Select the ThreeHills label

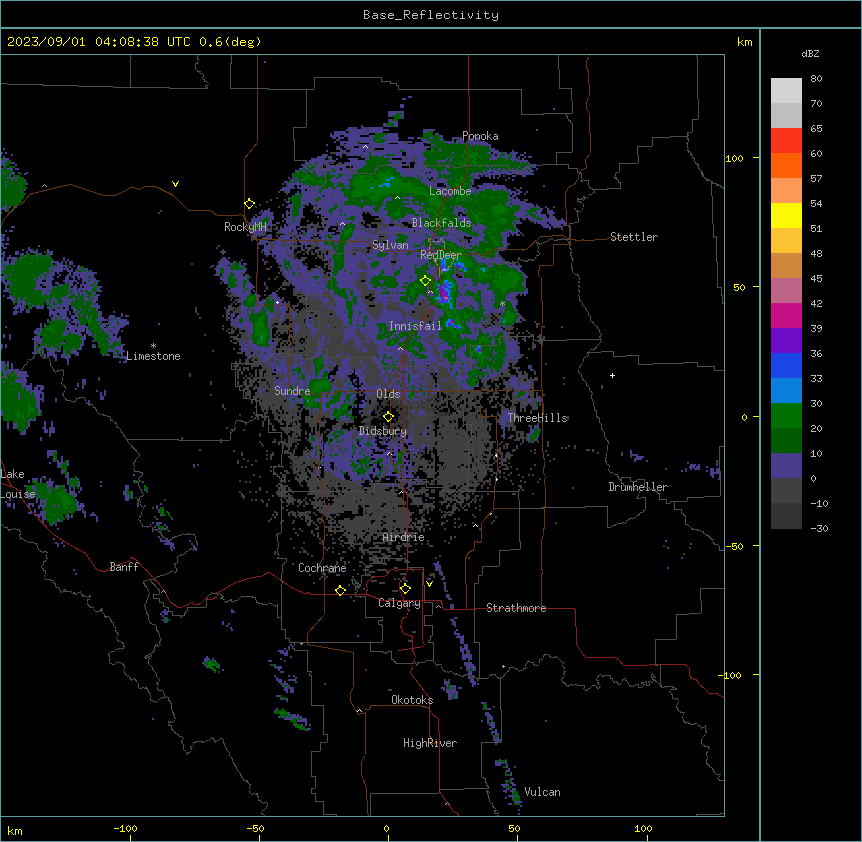coord(538,418)
